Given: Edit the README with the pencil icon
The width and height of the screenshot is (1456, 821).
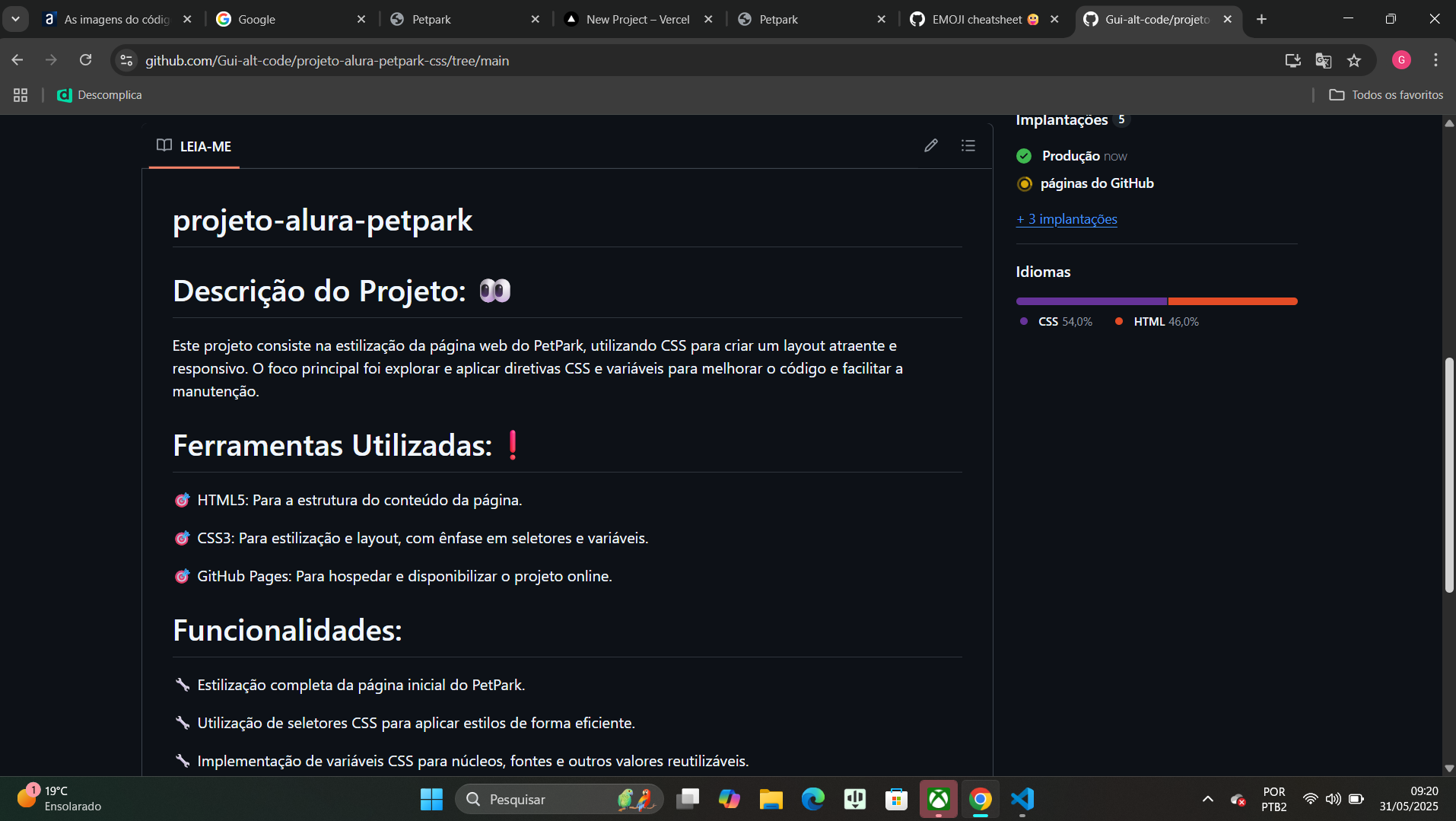Looking at the screenshot, I should 931,145.
